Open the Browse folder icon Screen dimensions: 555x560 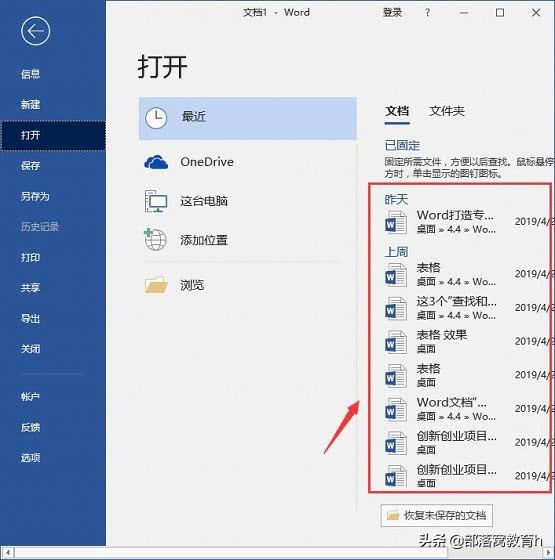pyautogui.click(x=156, y=285)
